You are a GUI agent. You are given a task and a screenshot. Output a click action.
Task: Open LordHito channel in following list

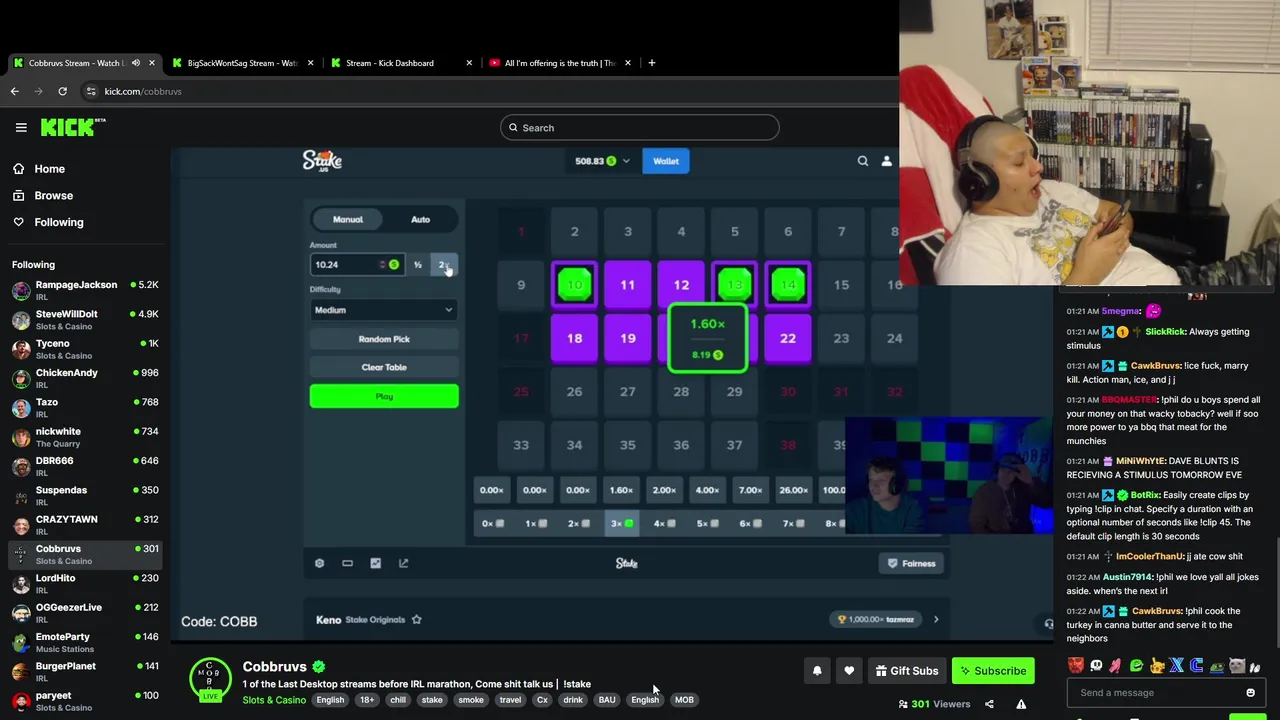pos(84,584)
